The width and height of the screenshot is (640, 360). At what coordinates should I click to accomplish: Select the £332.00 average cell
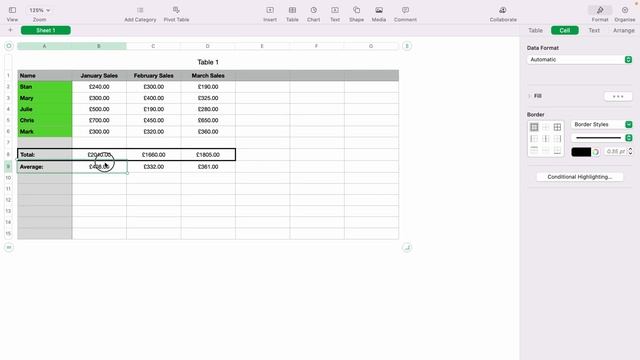tap(153, 167)
